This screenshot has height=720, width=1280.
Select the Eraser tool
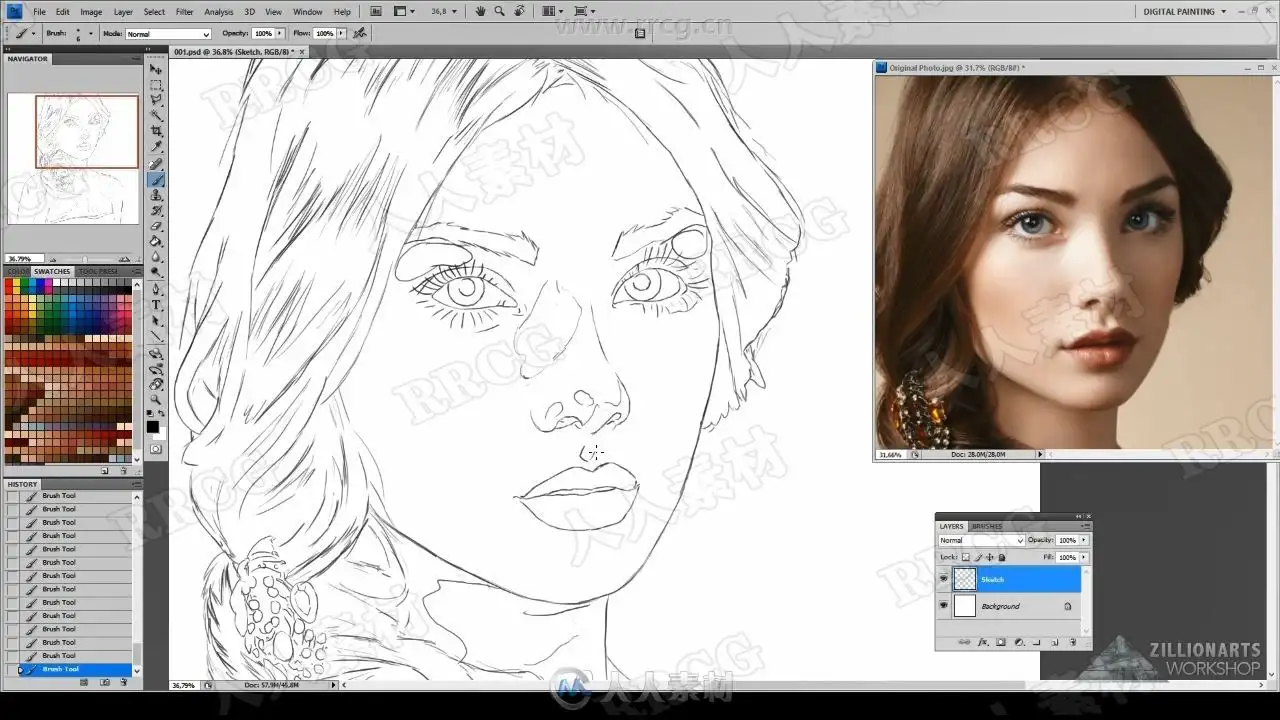(156, 226)
